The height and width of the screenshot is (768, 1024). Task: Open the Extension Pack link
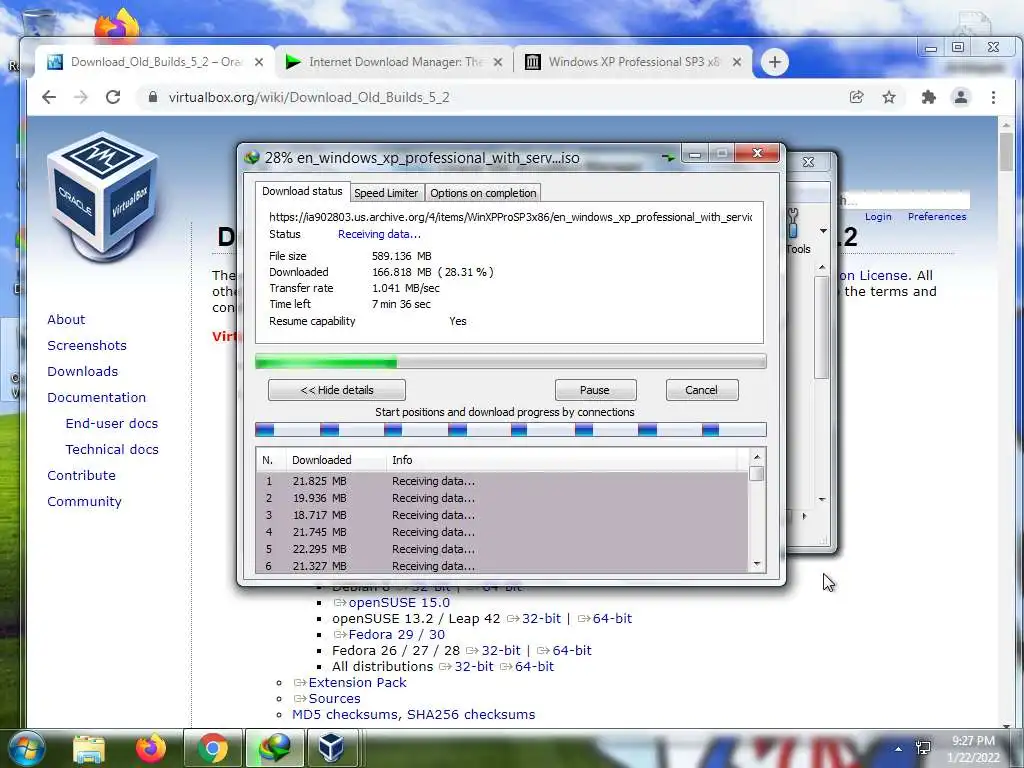[x=357, y=682]
